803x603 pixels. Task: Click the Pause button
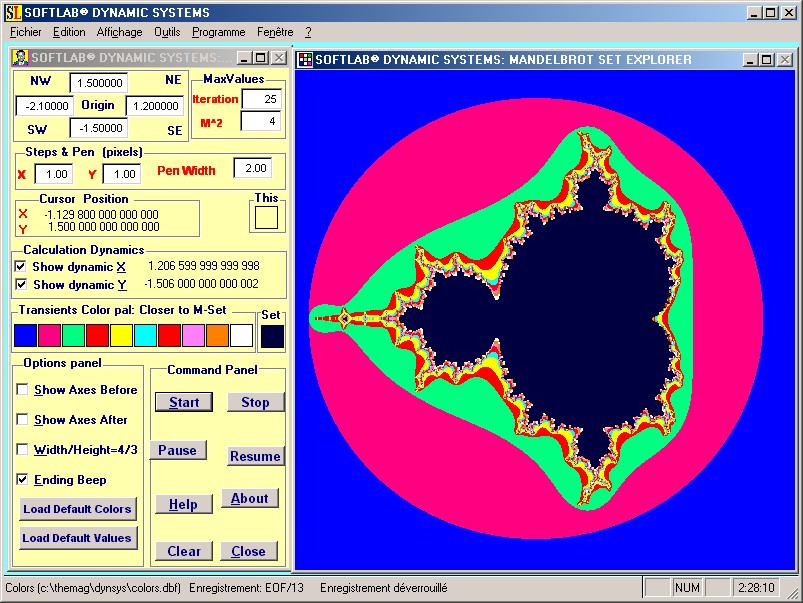coord(178,450)
